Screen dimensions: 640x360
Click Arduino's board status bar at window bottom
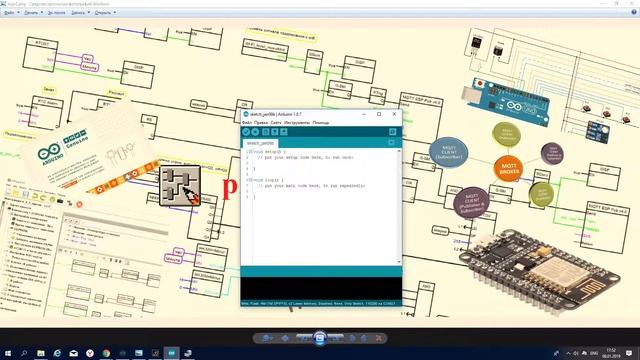[321, 304]
